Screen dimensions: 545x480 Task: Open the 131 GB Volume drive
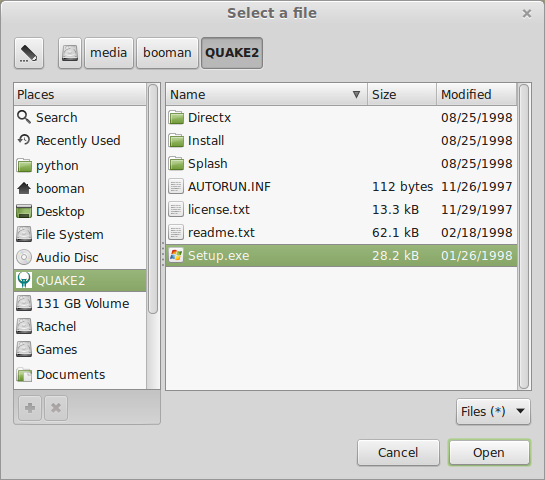click(80, 303)
